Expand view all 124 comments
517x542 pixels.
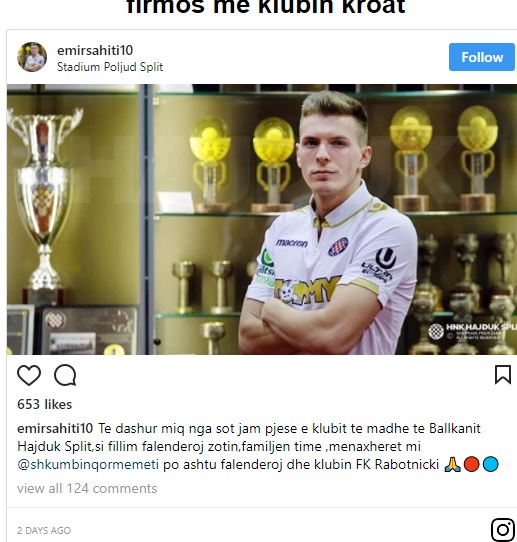(x=87, y=488)
